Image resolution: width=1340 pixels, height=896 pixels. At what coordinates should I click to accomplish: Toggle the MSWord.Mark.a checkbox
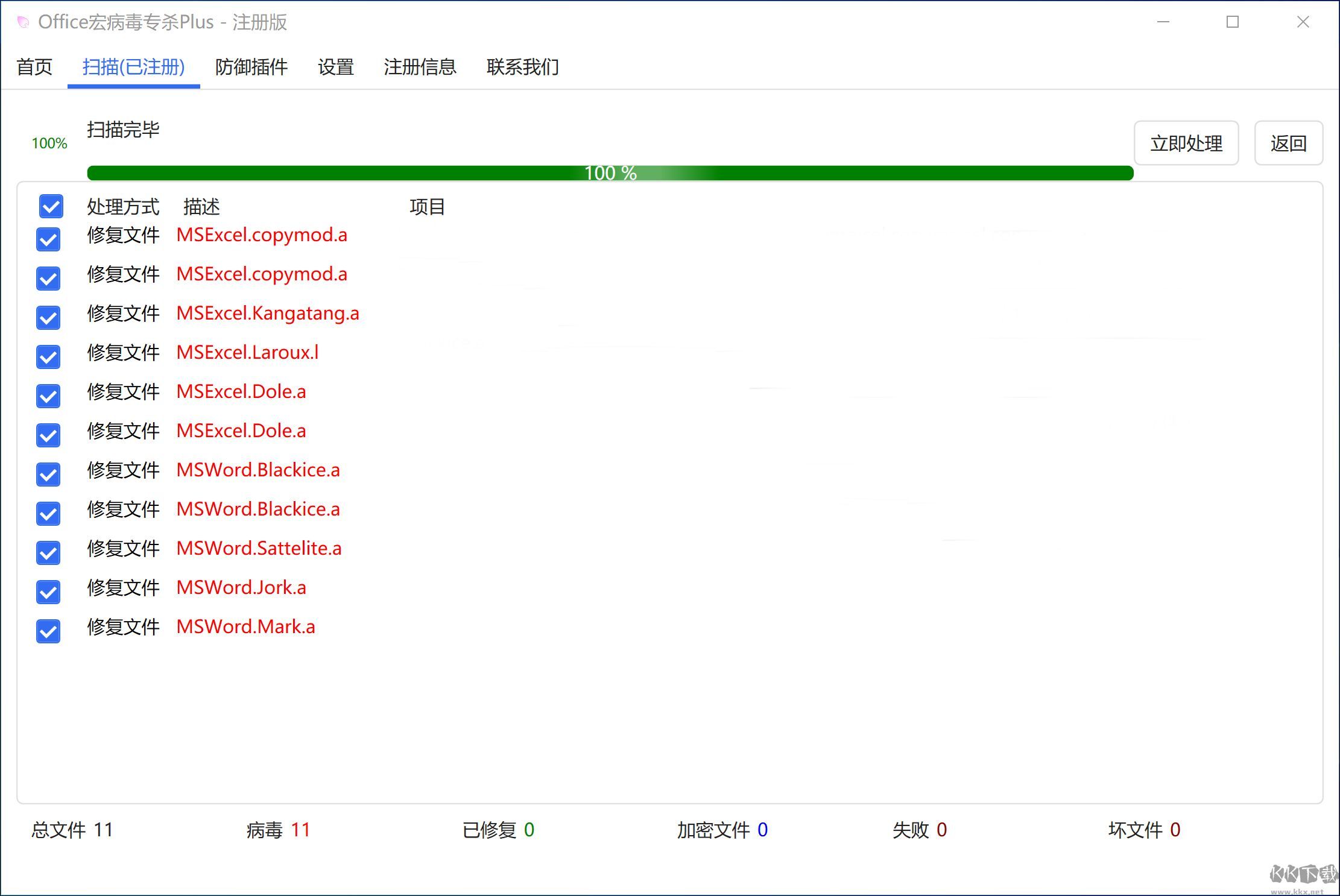click(x=48, y=631)
